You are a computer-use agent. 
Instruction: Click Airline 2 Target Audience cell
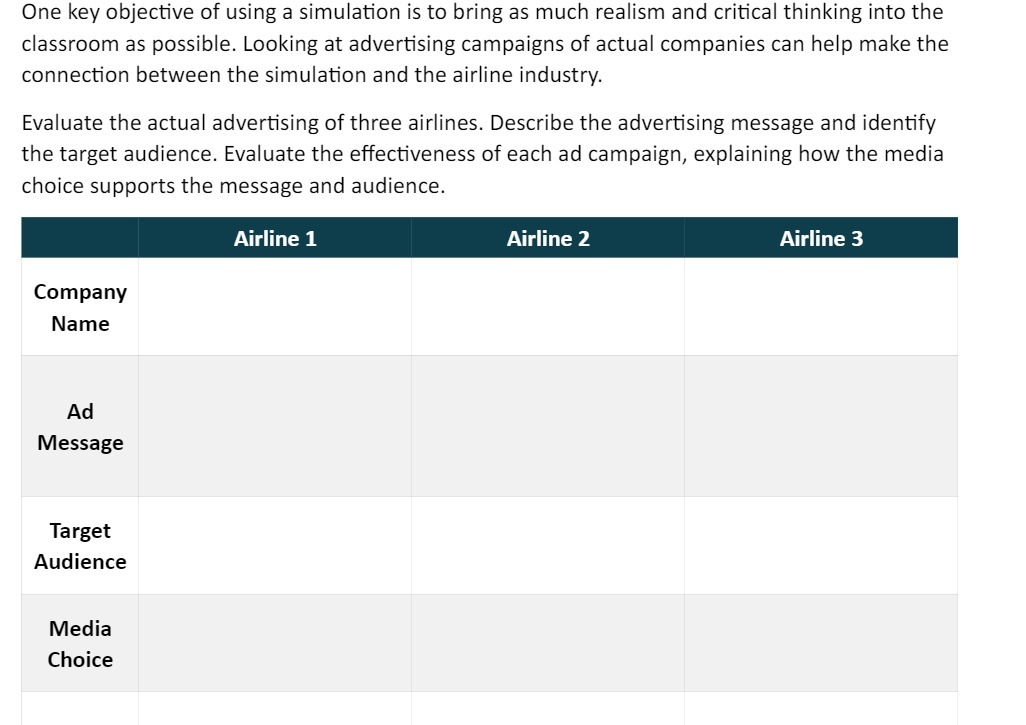(548, 546)
